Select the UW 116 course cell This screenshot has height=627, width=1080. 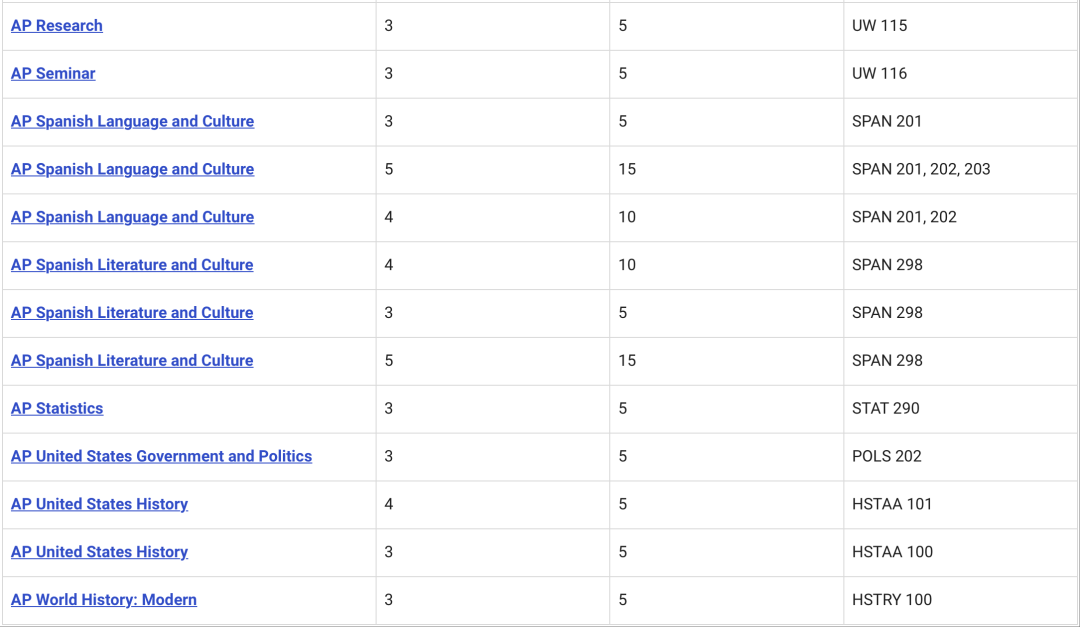click(x=879, y=74)
